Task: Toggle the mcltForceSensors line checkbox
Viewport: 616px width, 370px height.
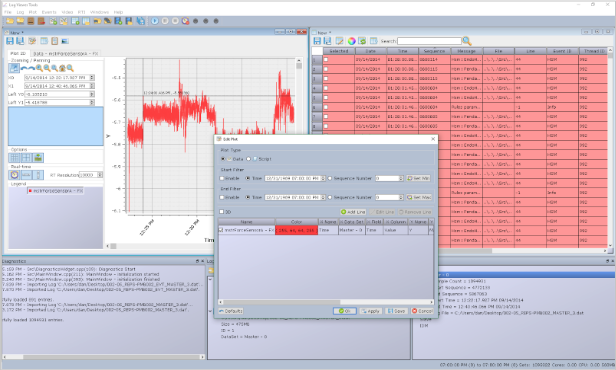Action: point(221,230)
